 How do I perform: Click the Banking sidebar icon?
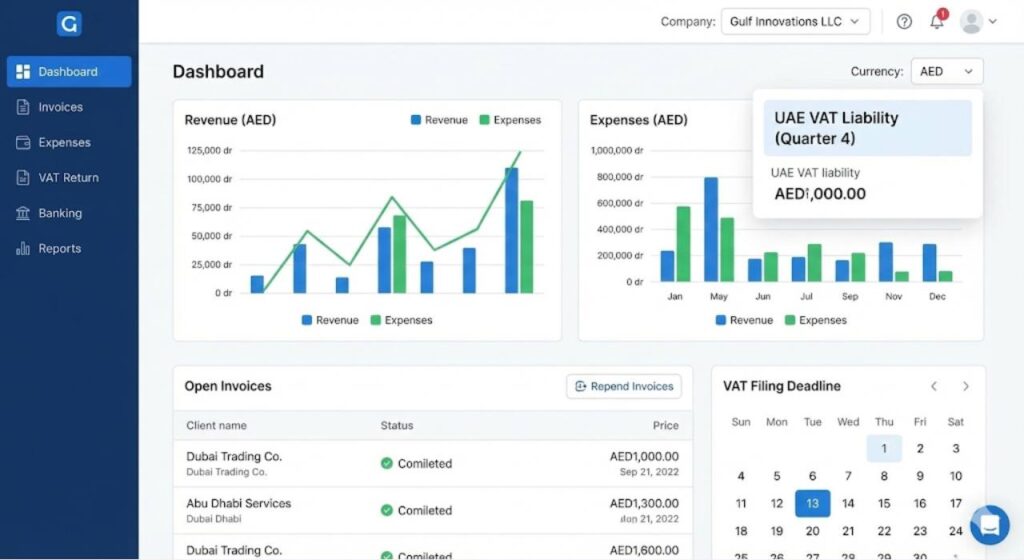point(23,213)
